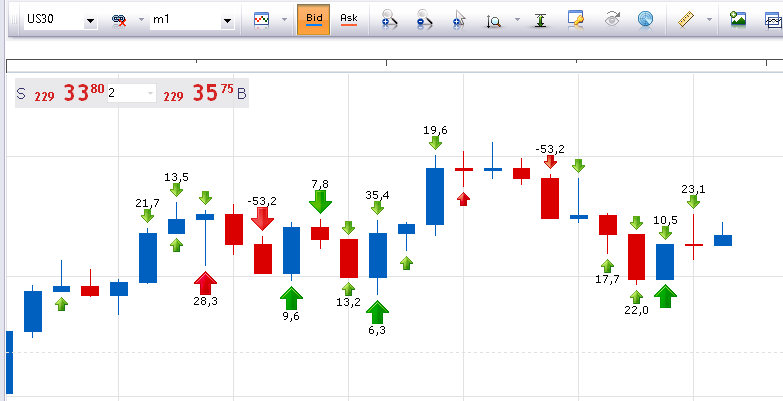This screenshot has width=783, height=401.
Task: Expand the chart type dropdown arrow
Action: click(x=284, y=20)
